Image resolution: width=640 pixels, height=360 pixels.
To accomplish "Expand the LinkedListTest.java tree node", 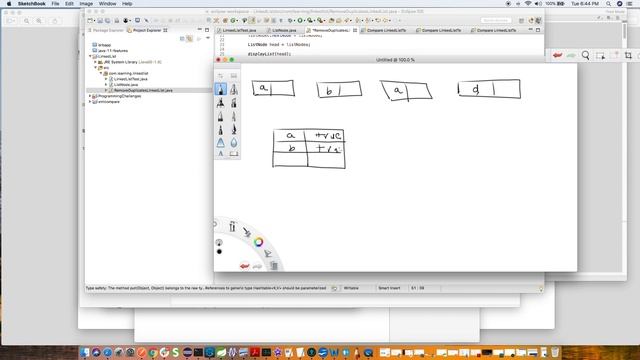I will 106,79.
